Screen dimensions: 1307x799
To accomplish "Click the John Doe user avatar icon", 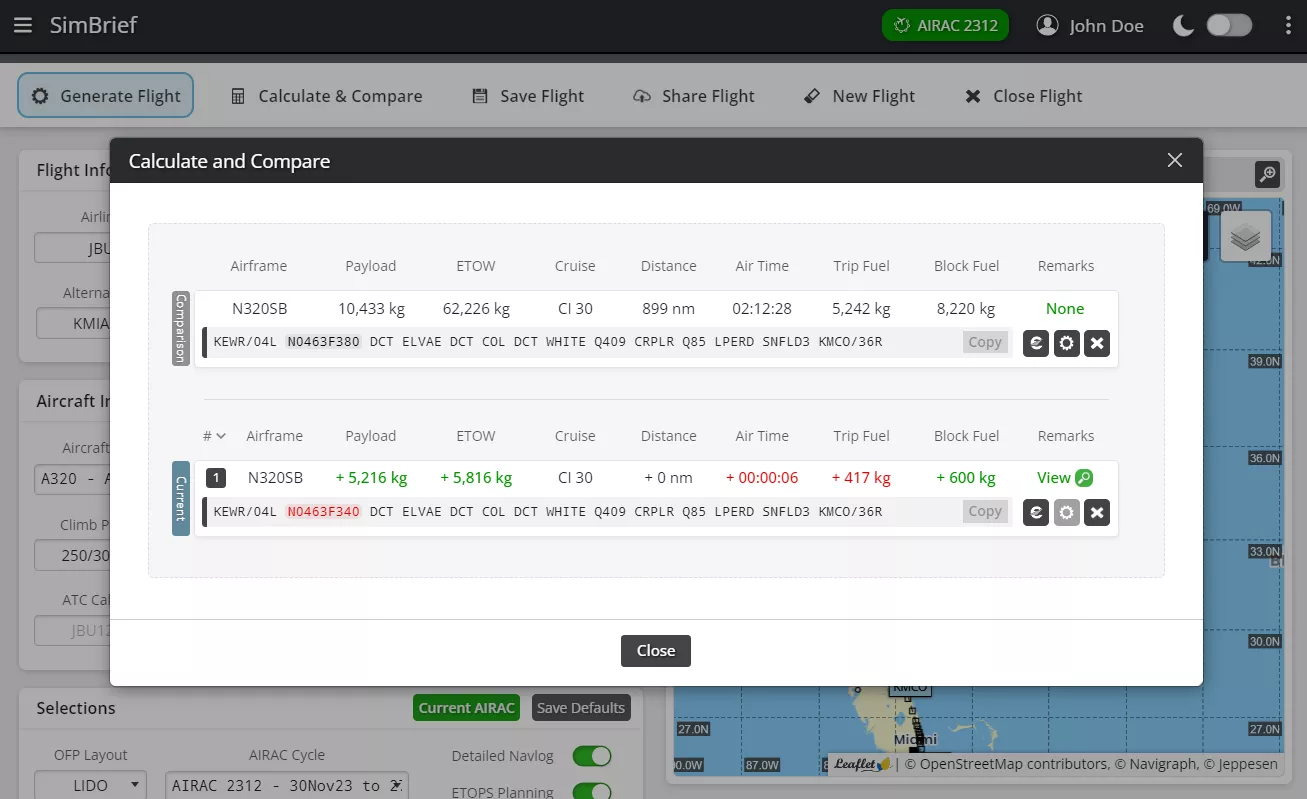I will (1047, 25).
